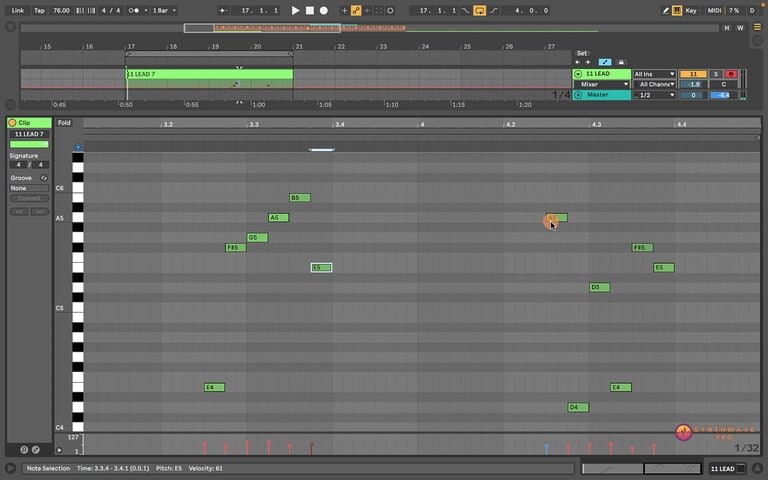Open the Groove None chooser

point(29,188)
